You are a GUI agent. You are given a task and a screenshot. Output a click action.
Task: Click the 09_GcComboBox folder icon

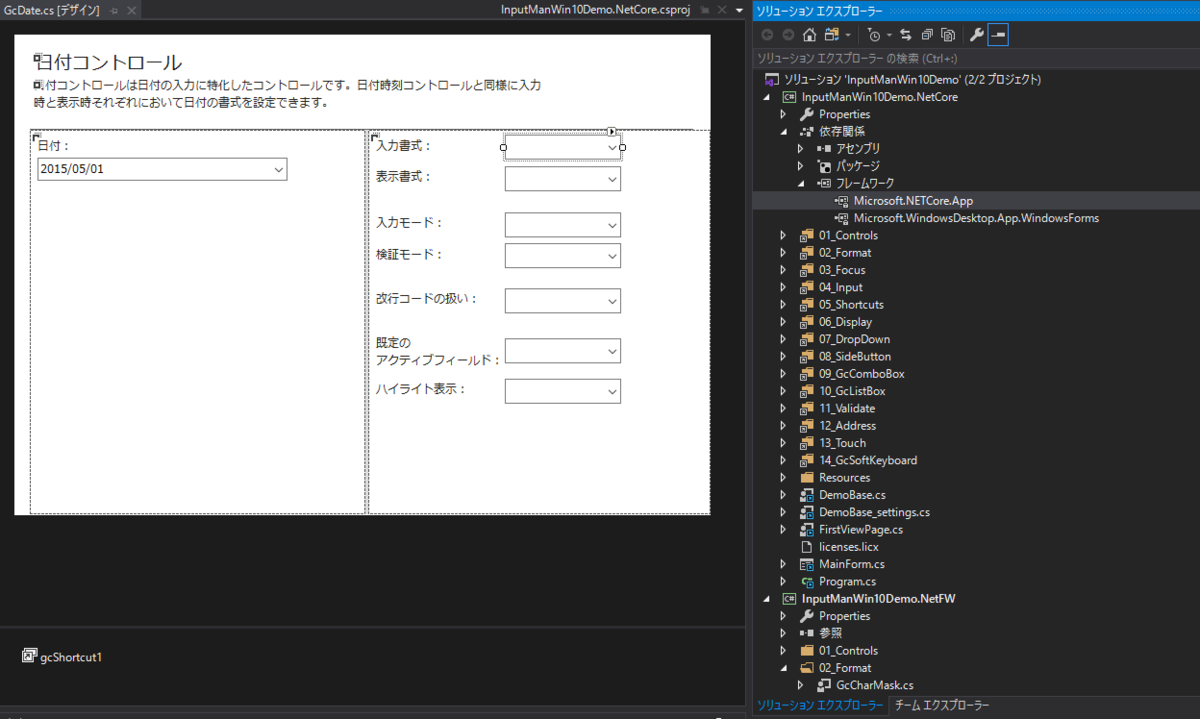[x=807, y=374]
